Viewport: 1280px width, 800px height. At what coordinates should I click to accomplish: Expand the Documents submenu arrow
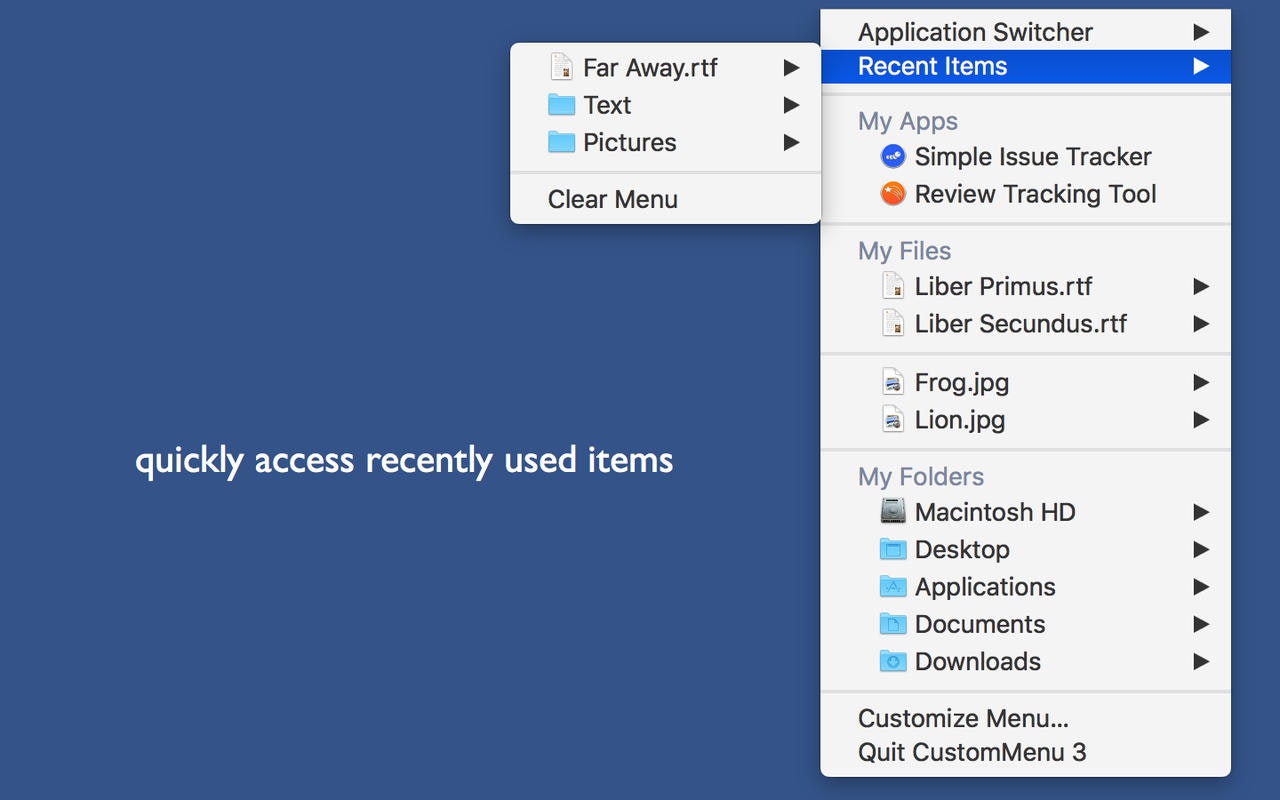(x=1201, y=624)
